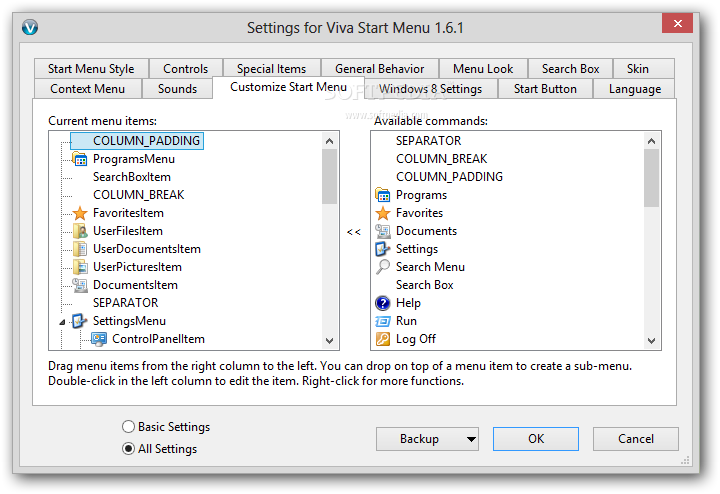
Task: Click the Cancel button
Action: 636,439
